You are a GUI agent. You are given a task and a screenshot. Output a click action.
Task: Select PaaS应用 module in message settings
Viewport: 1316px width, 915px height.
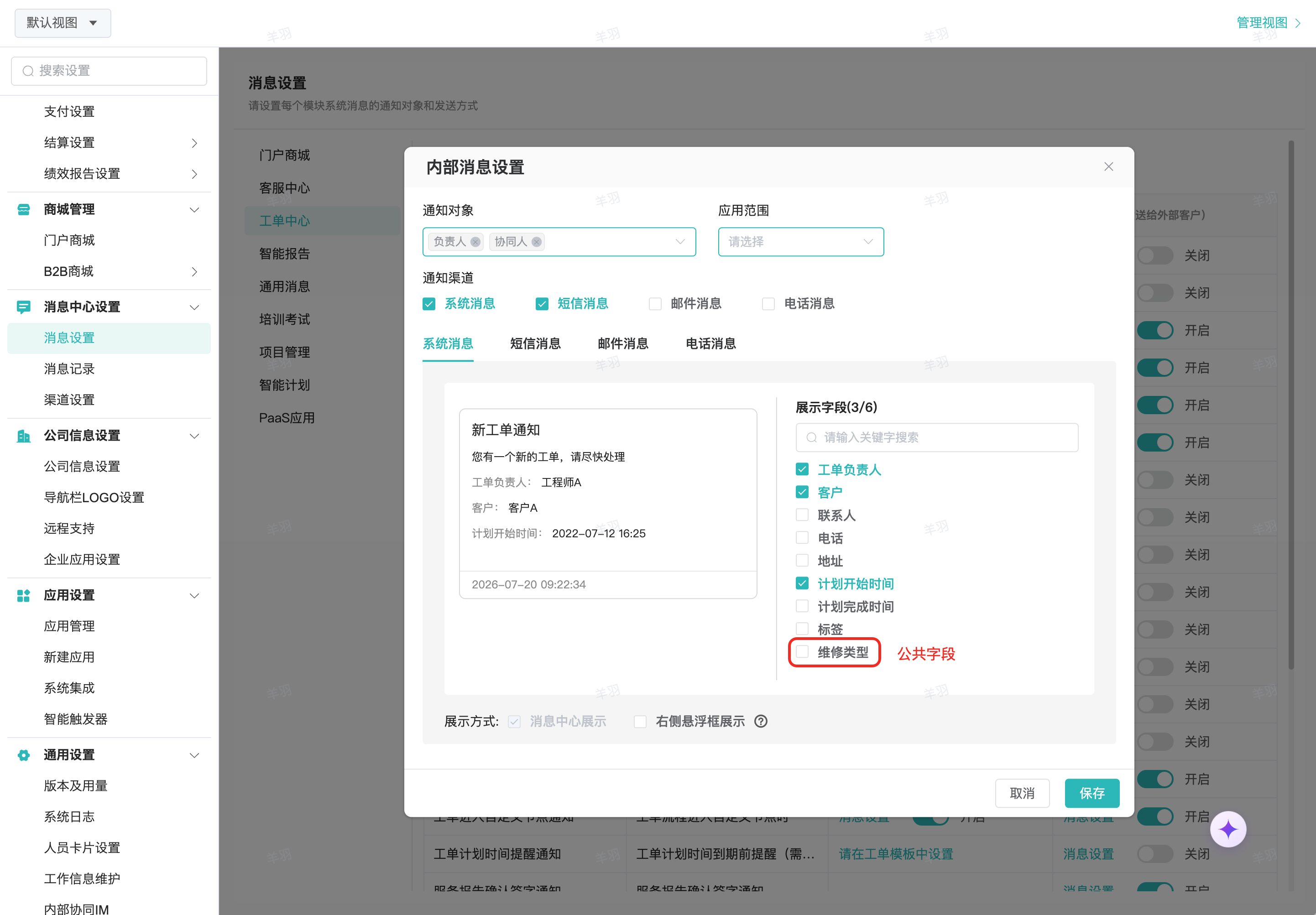pyautogui.click(x=287, y=418)
